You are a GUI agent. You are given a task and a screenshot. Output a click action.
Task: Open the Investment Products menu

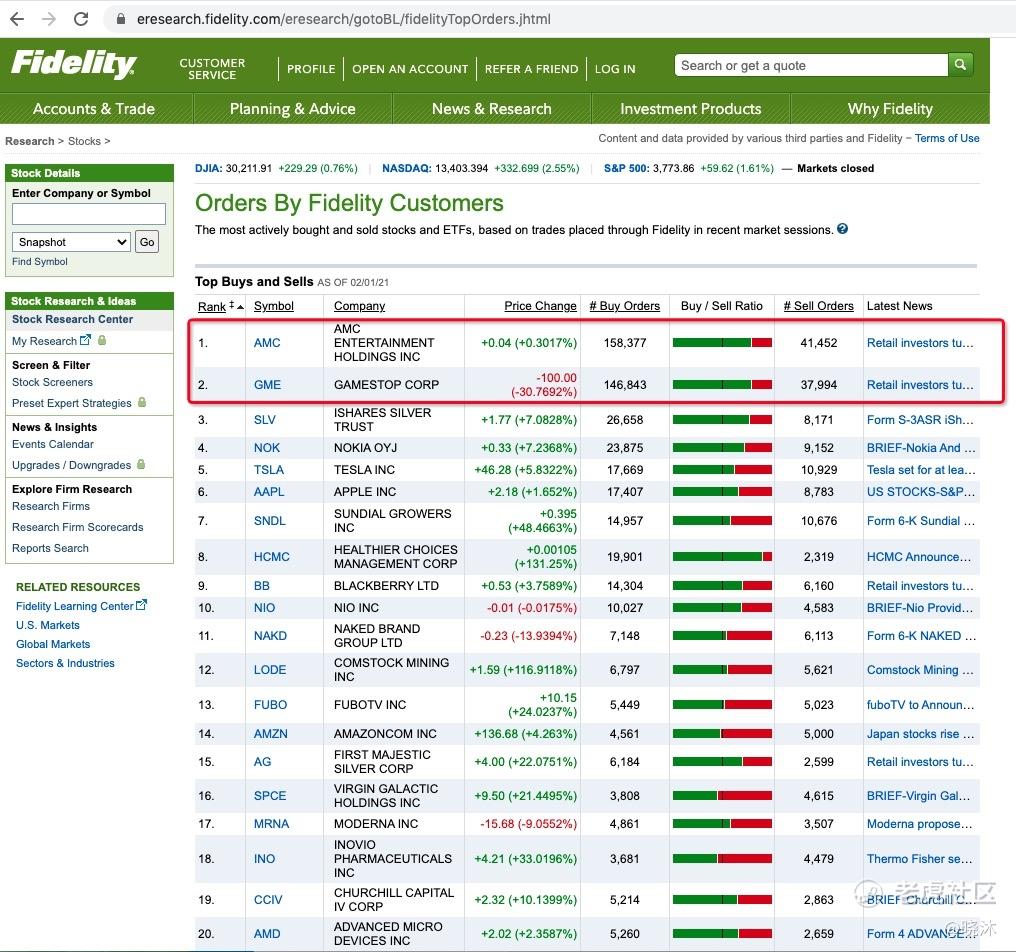click(691, 109)
